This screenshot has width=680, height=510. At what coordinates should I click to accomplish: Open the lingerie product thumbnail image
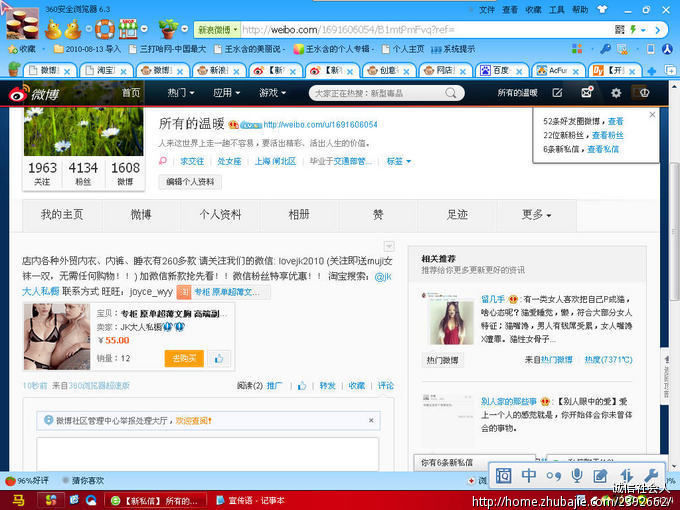coord(57,337)
